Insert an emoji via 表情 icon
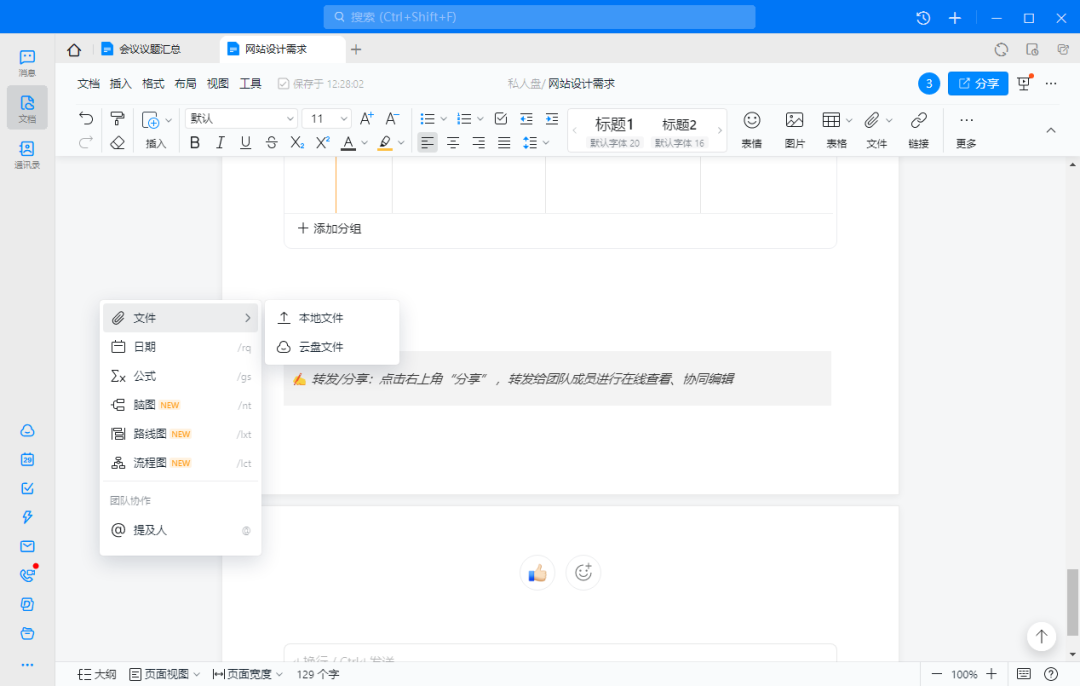Viewport: 1080px width, 686px height. tap(751, 129)
